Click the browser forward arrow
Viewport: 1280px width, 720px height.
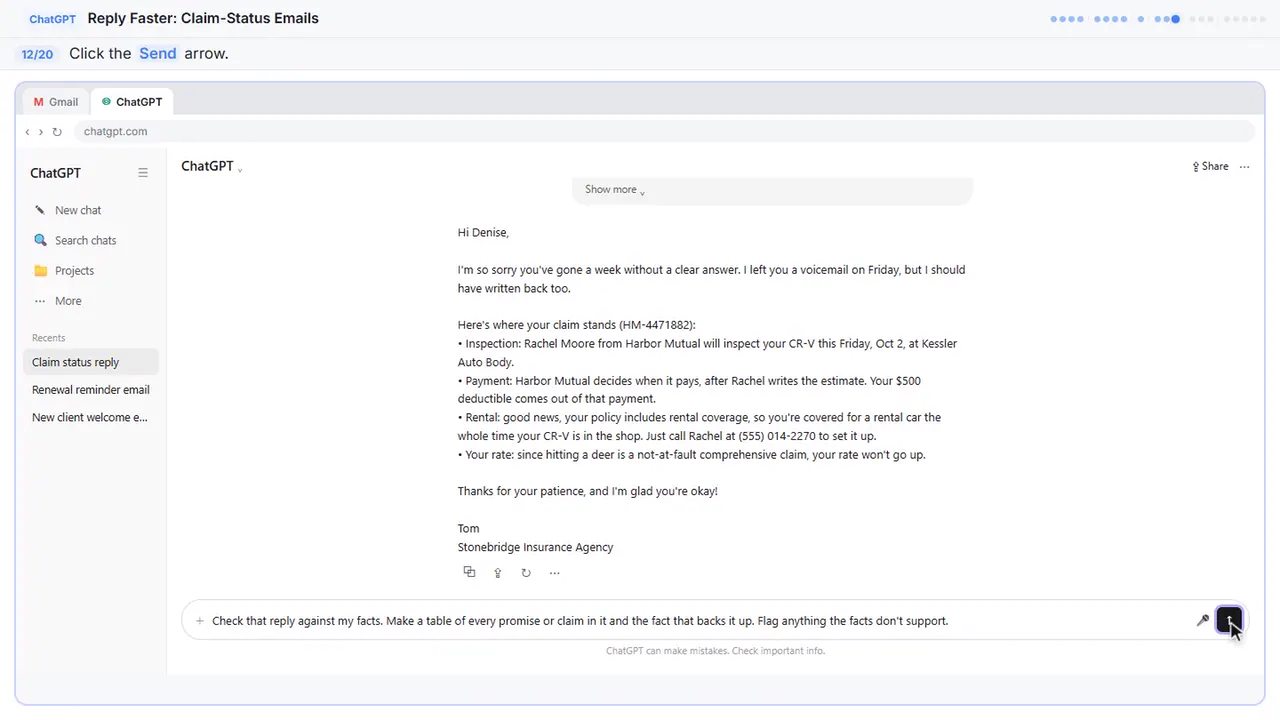tap(41, 132)
